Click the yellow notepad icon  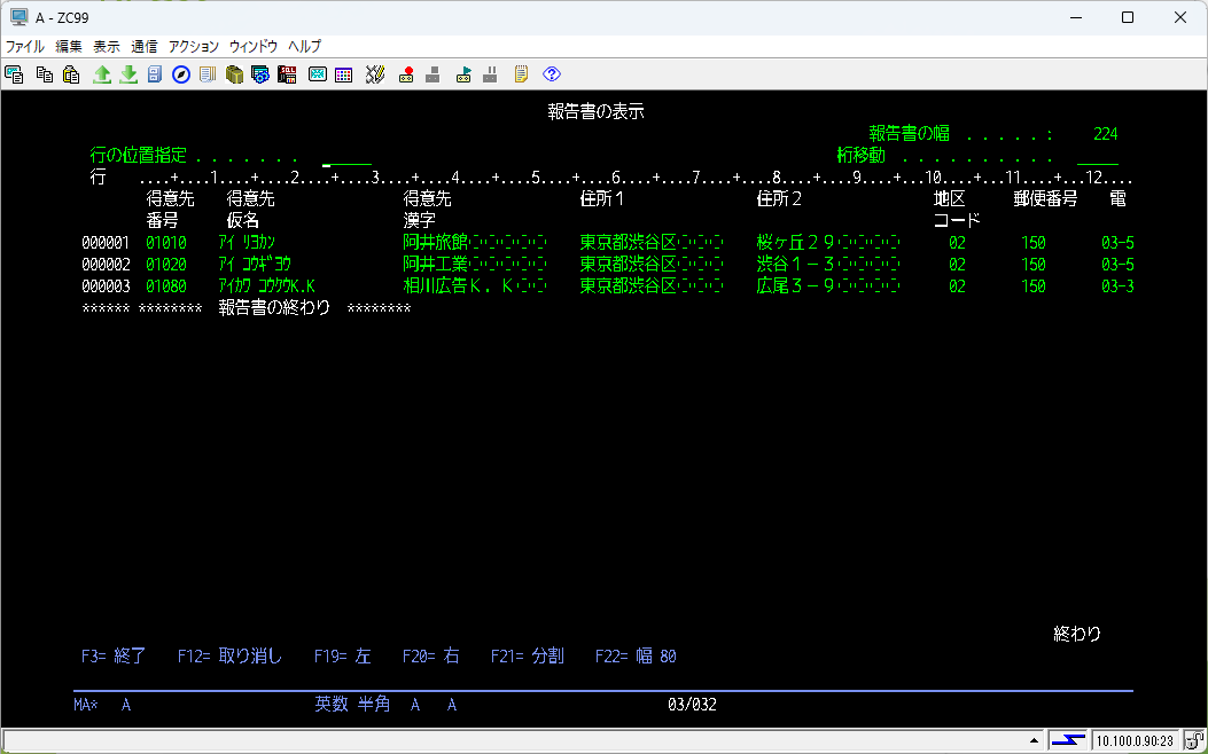click(521, 74)
